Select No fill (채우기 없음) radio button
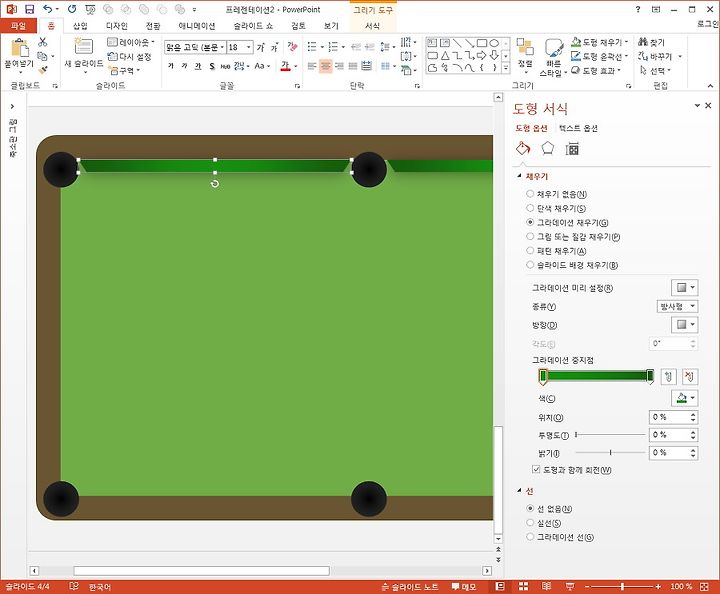Screen dimensions: 720x594 pos(530,194)
